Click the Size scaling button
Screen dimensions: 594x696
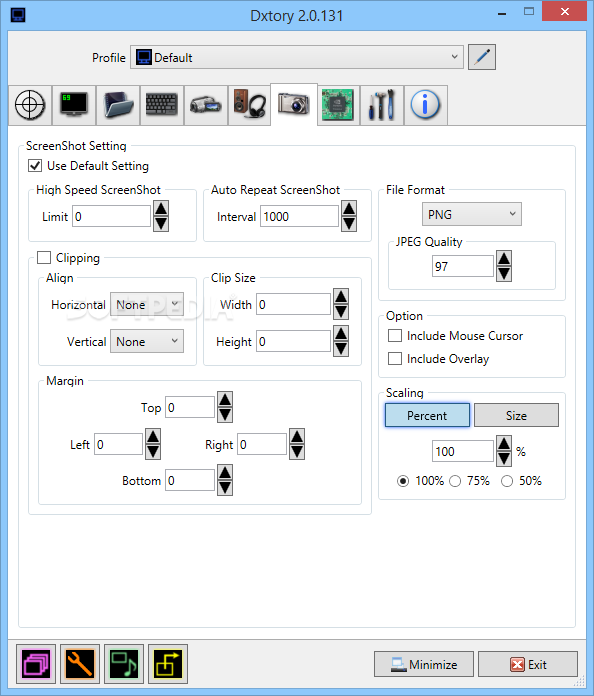pos(516,415)
